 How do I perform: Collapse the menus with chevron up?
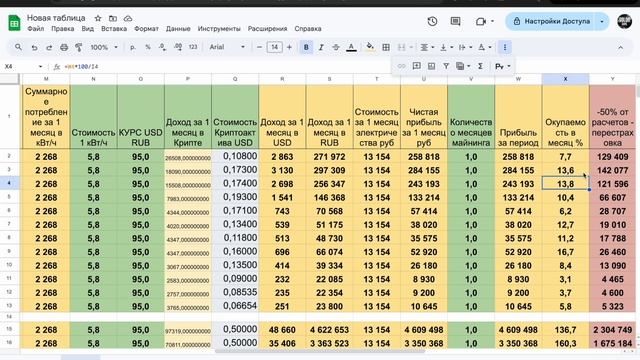pos(620,47)
